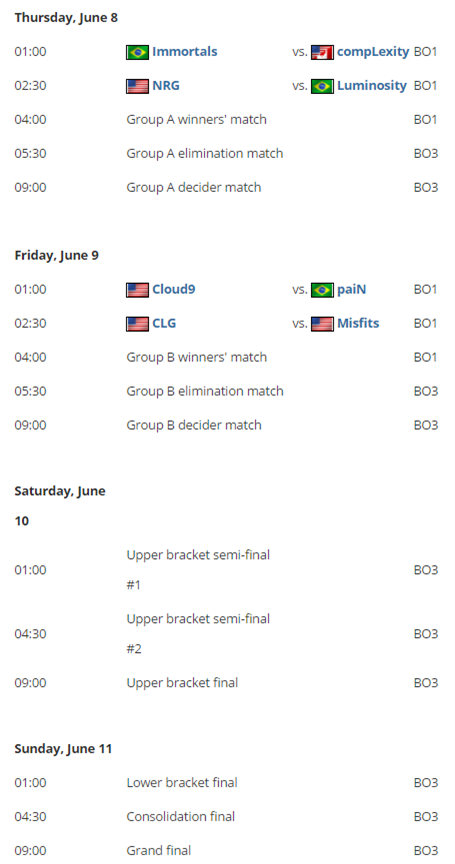The height and width of the screenshot is (864, 455).
Task: Click the US flag beside NRG
Action: tap(137, 87)
